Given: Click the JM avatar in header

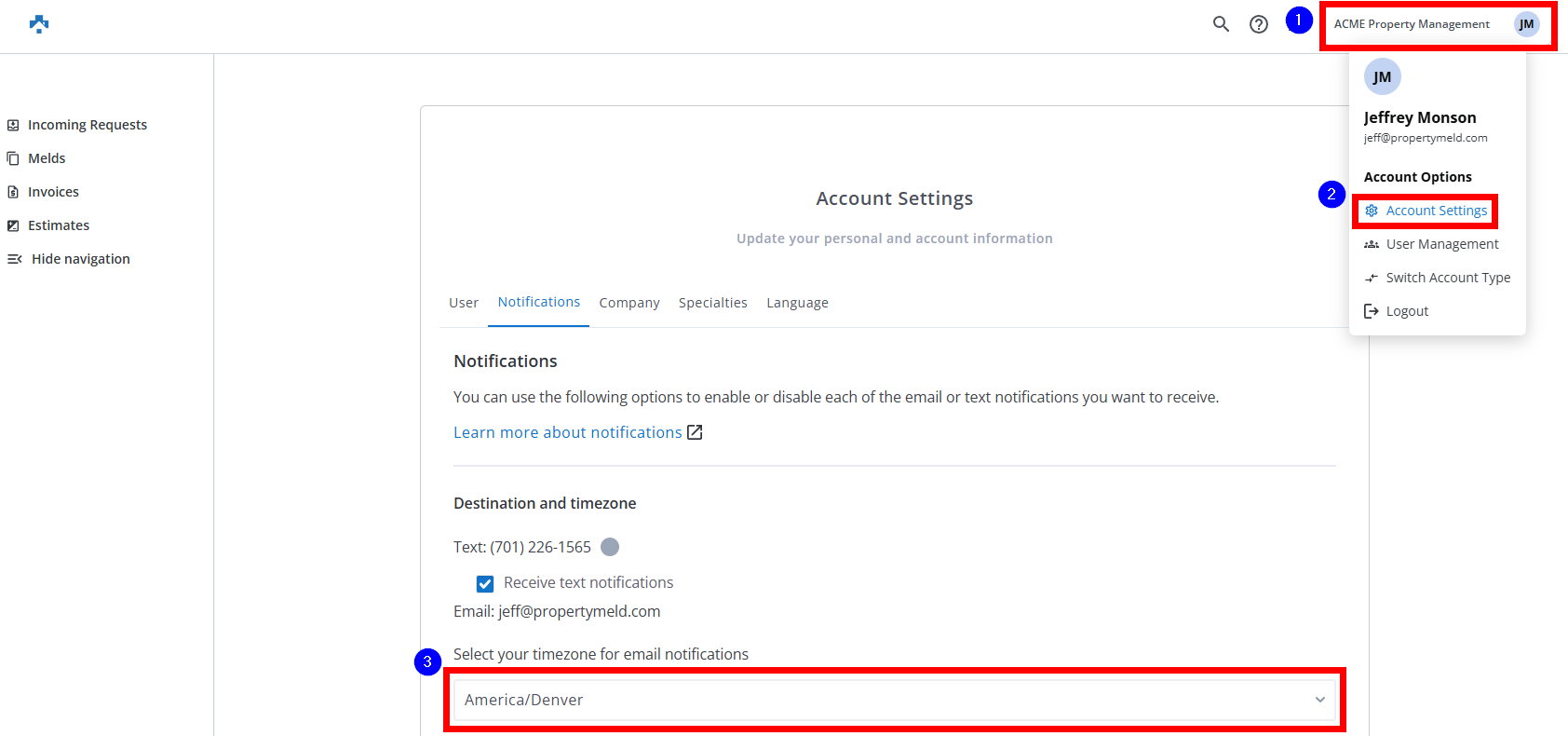Looking at the screenshot, I should pyautogui.click(x=1526, y=24).
